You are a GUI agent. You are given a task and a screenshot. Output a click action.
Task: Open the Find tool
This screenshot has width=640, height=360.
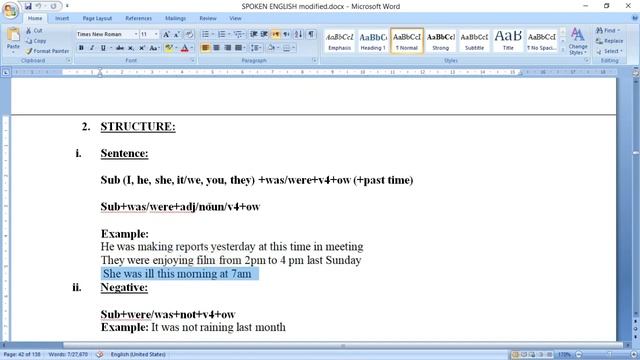click(607, 31)
